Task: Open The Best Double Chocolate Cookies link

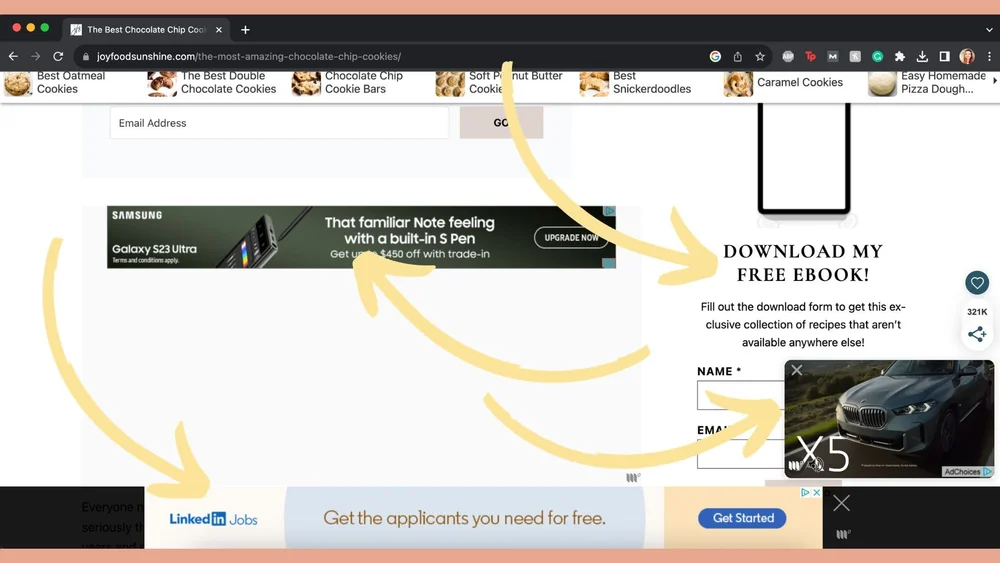Action: point(228,82)
